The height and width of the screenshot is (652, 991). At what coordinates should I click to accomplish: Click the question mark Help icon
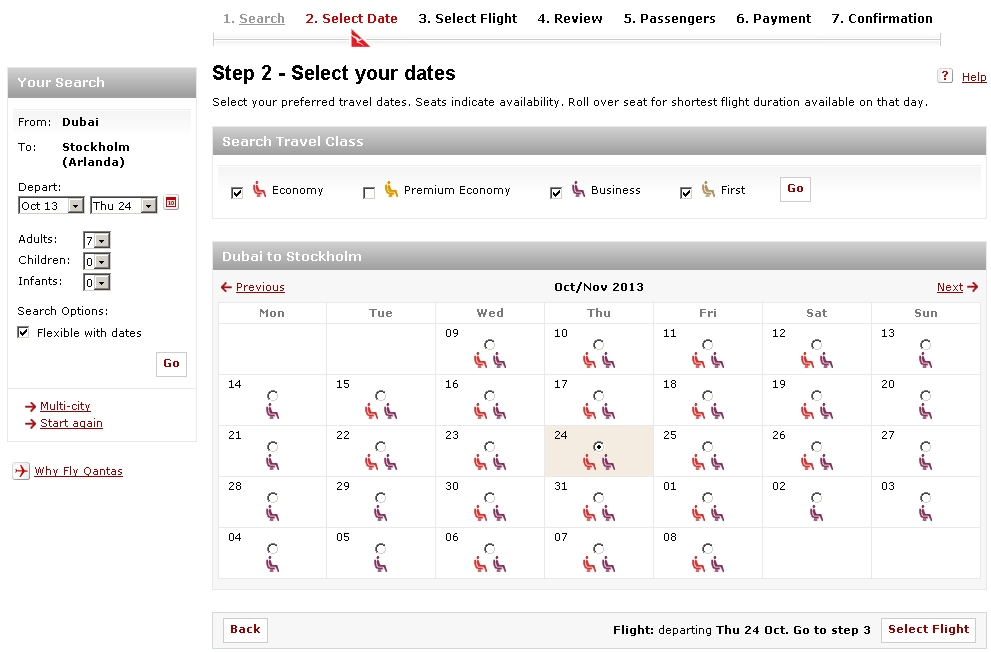pyautogui.click(x=945, y=76)
